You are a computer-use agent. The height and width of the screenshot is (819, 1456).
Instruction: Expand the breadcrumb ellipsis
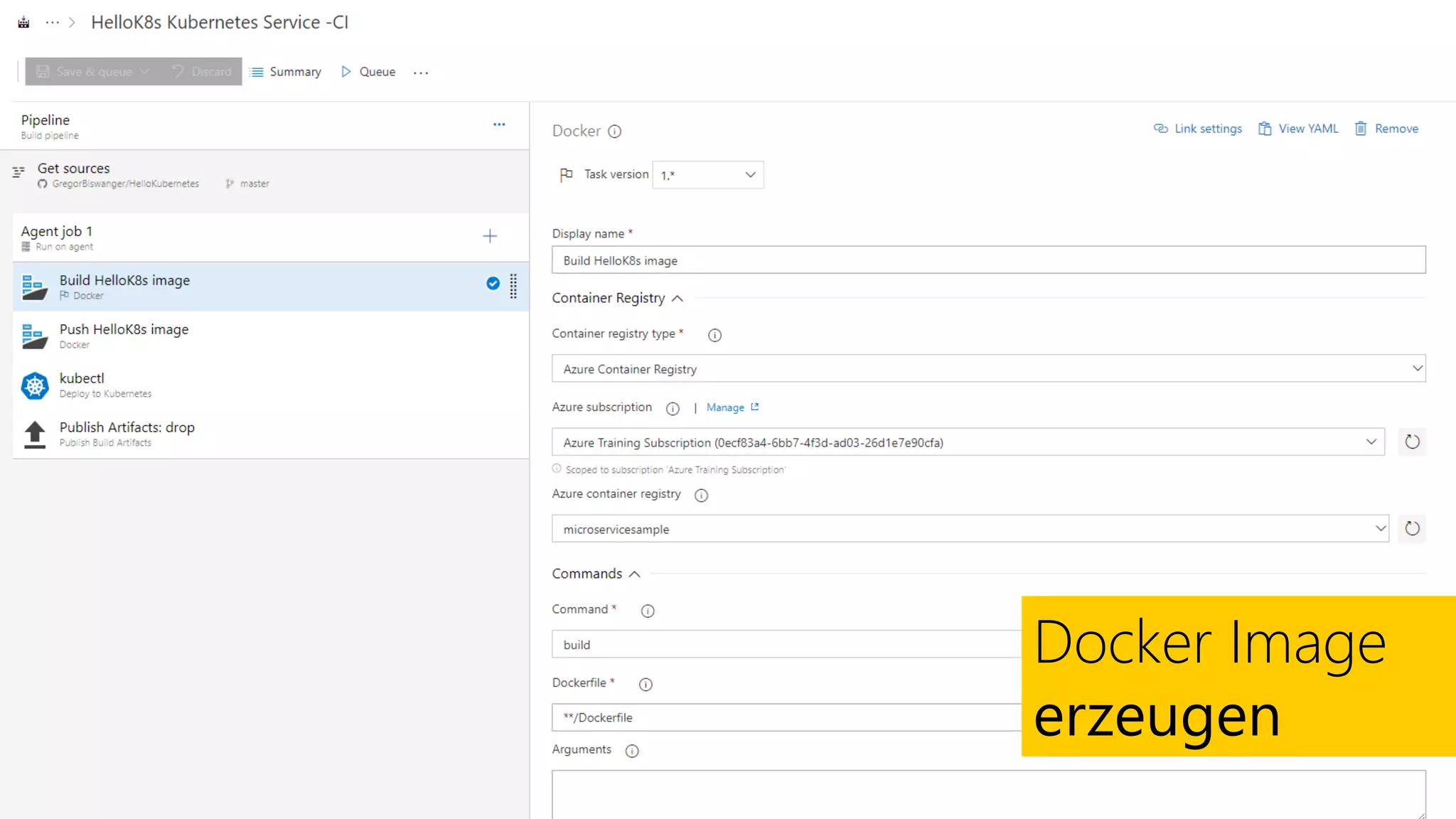[52, 23]
